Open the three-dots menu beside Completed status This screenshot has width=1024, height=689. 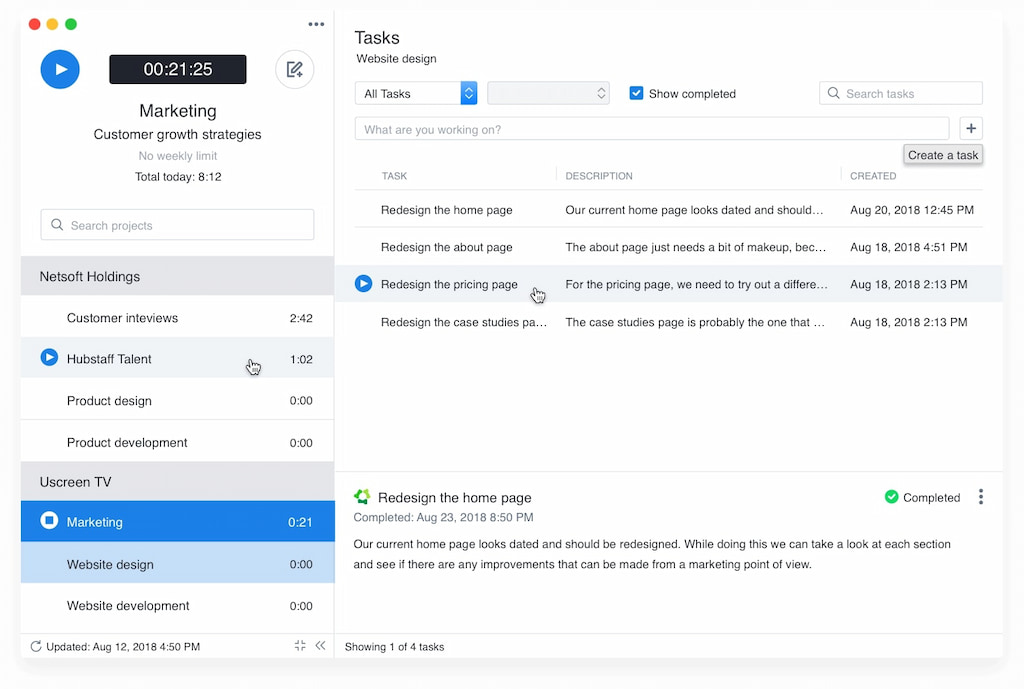[981, 496]
